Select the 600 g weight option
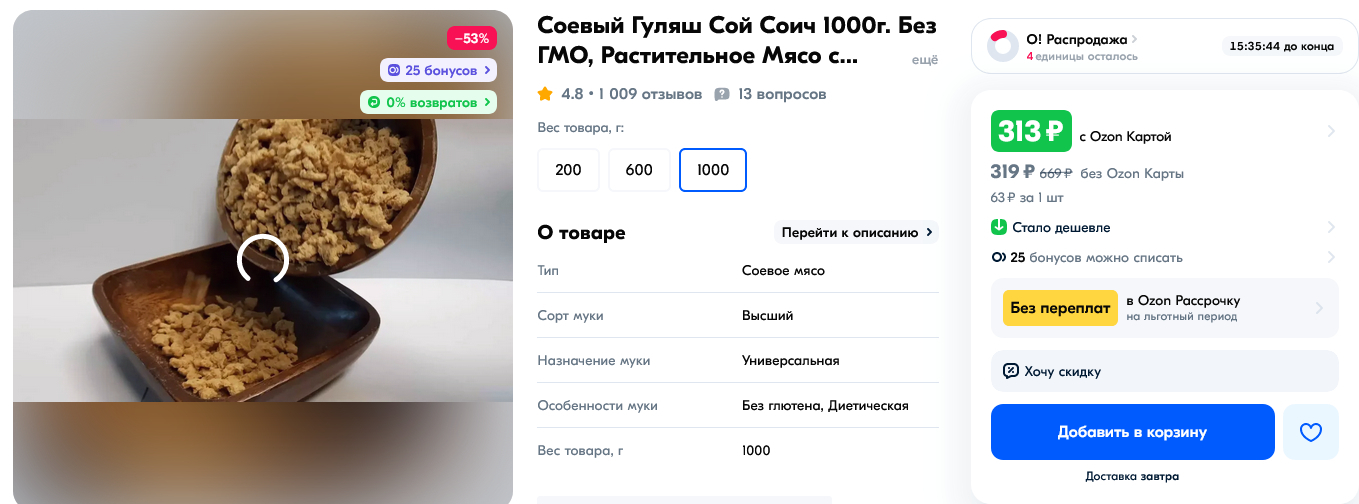Image resolution: width=1359 pixels, height=504 pixels. pyautogui.click(x=639, y=170)
